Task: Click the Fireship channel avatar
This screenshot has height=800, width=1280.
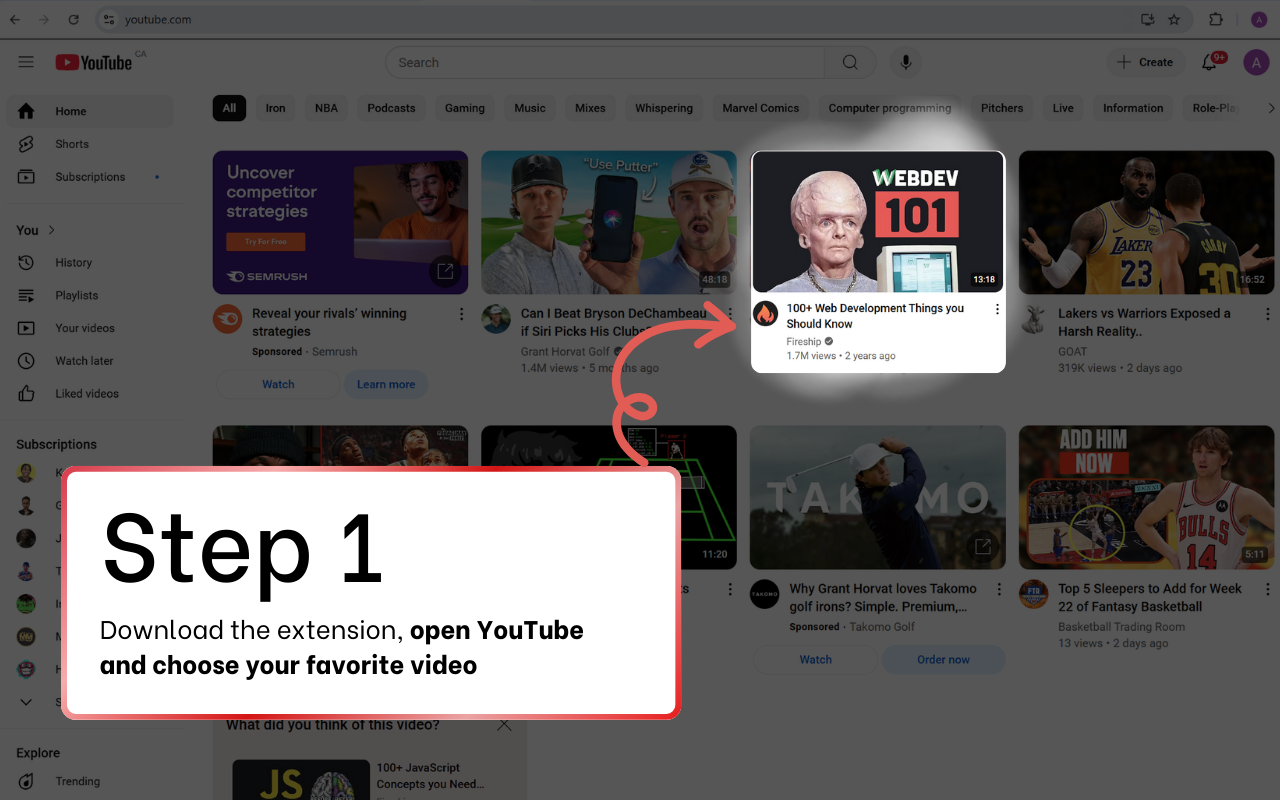Action: pos(765,313)
